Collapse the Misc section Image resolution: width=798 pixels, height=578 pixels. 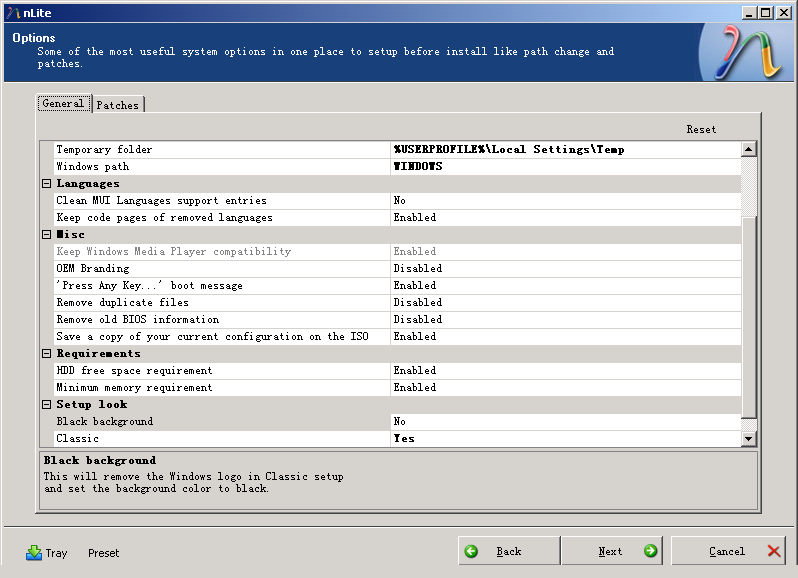click(x=46, y=235)
